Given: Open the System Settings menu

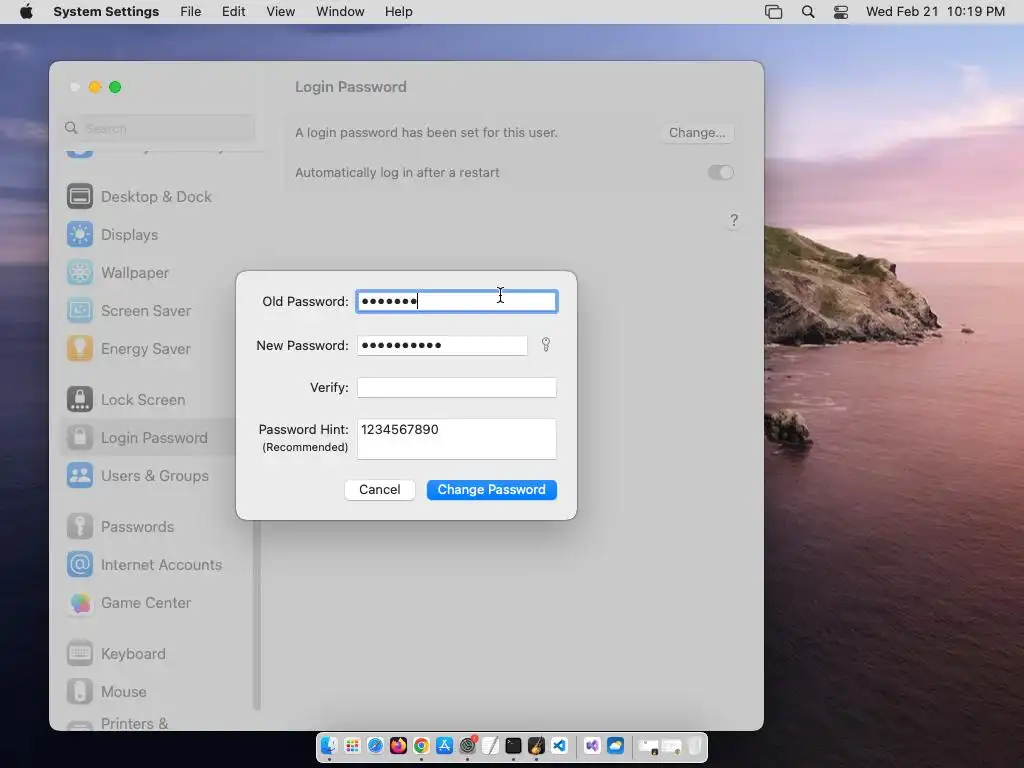Looking at the screenshot, I should coord(106,12).
